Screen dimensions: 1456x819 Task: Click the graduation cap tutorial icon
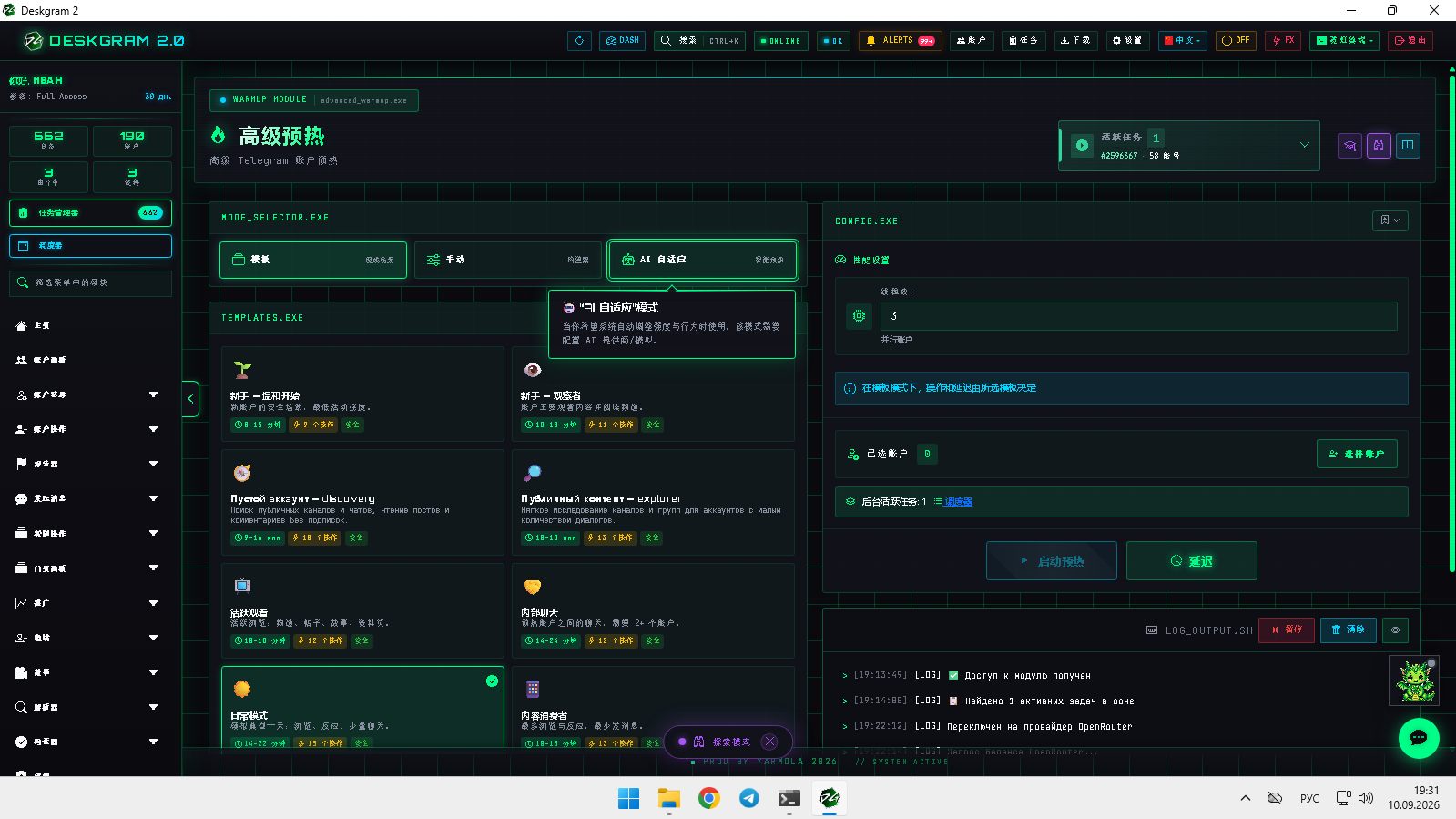(1350, 146)
